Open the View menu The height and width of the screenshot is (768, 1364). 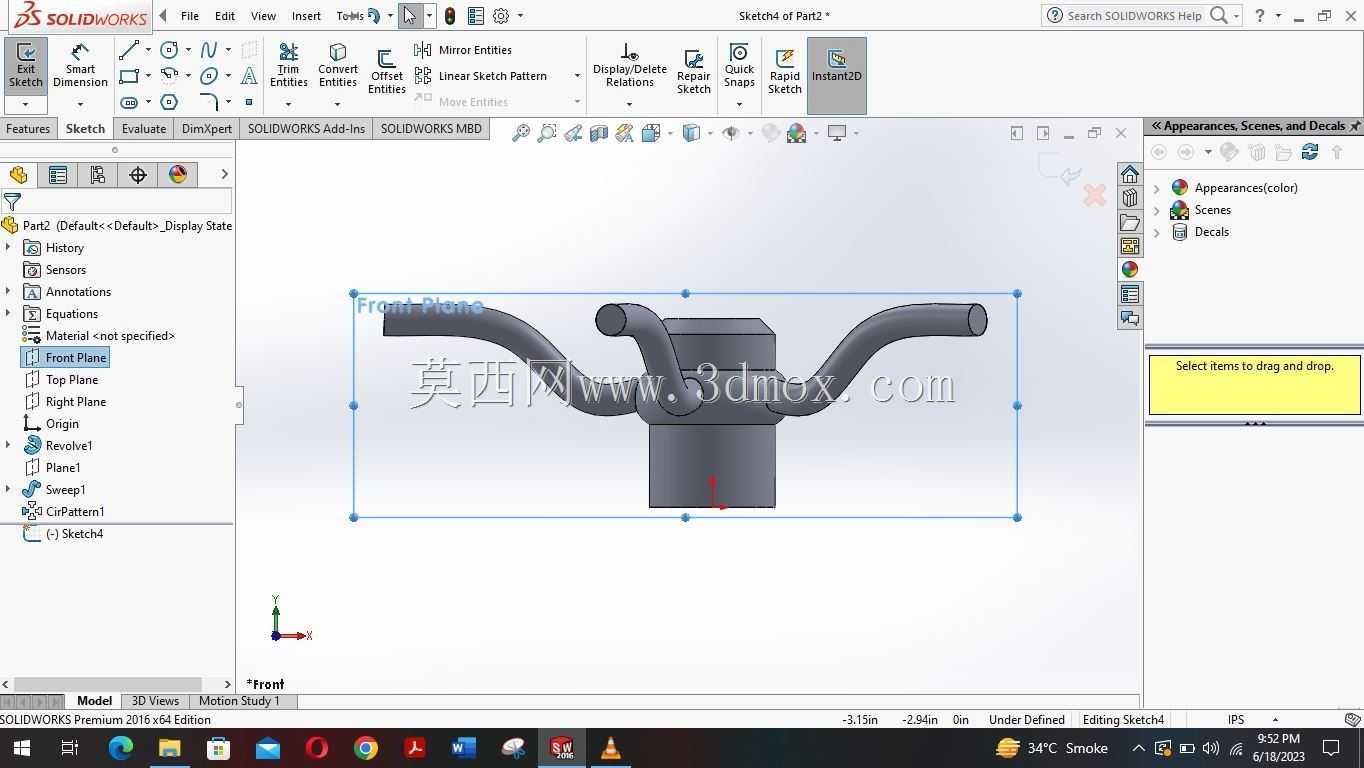click(263, 16)
